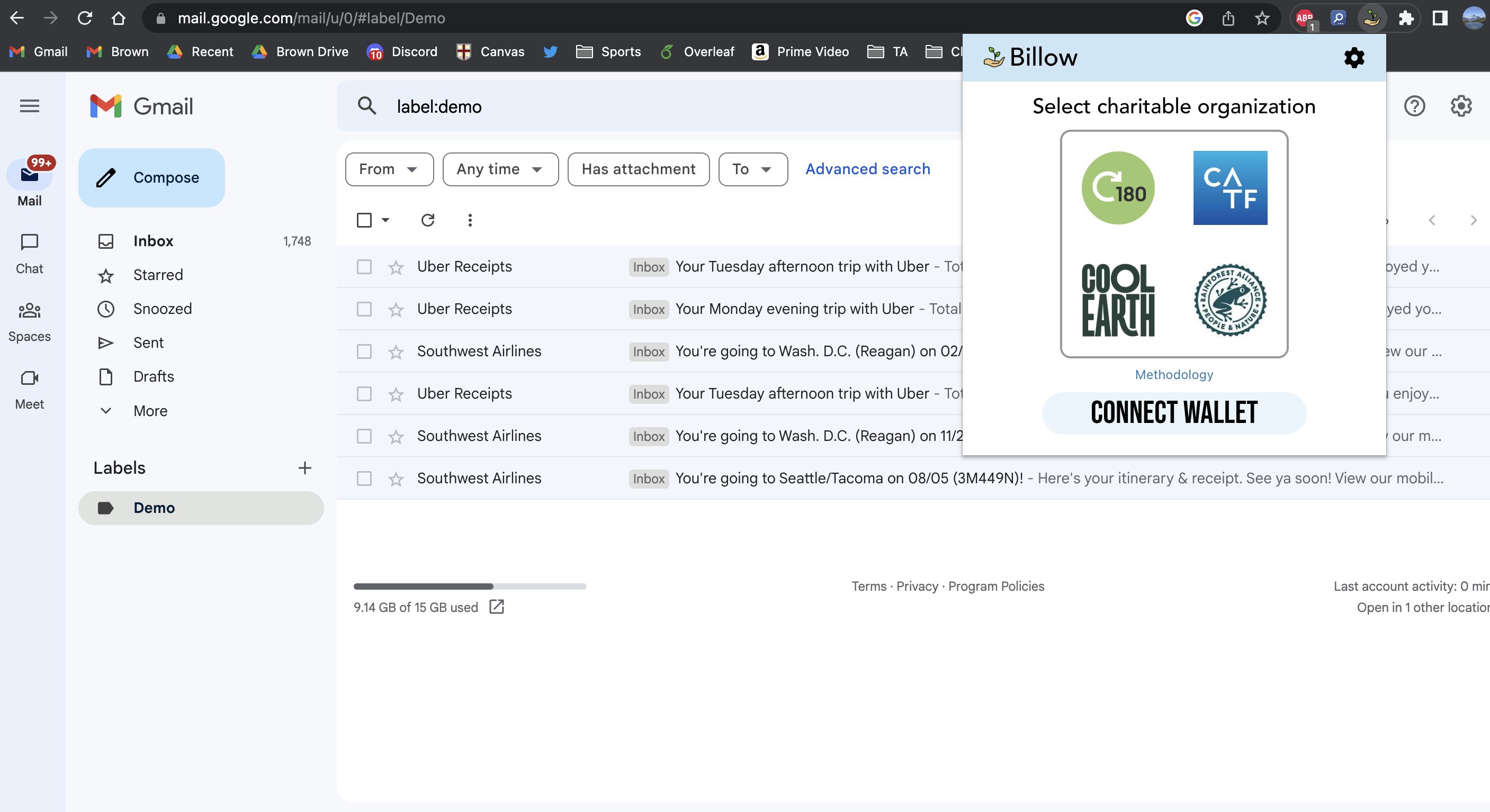
Task: Select the Carbon180 charity logo
Action: [x=1117, y=188]
